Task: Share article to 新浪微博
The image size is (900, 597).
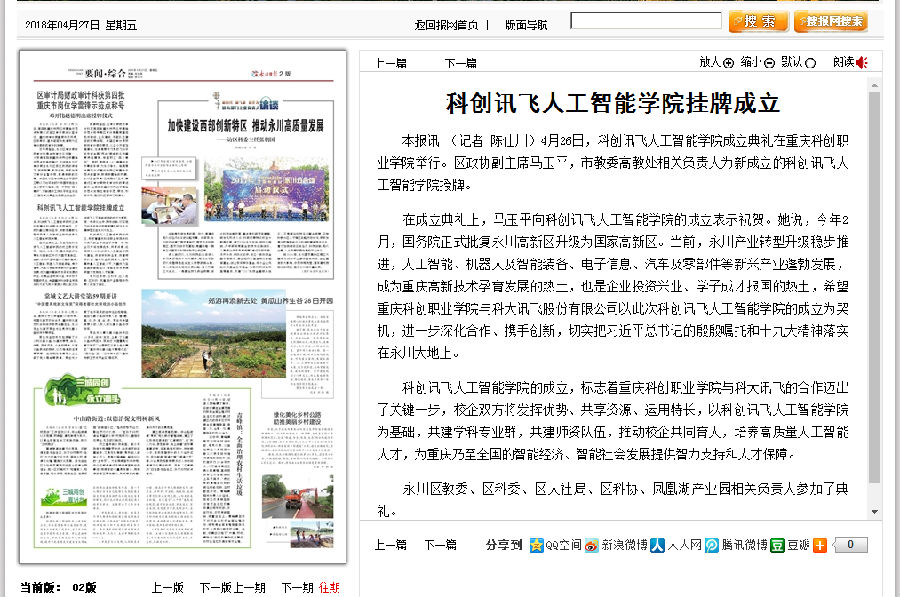Action: tap(591, 545)
